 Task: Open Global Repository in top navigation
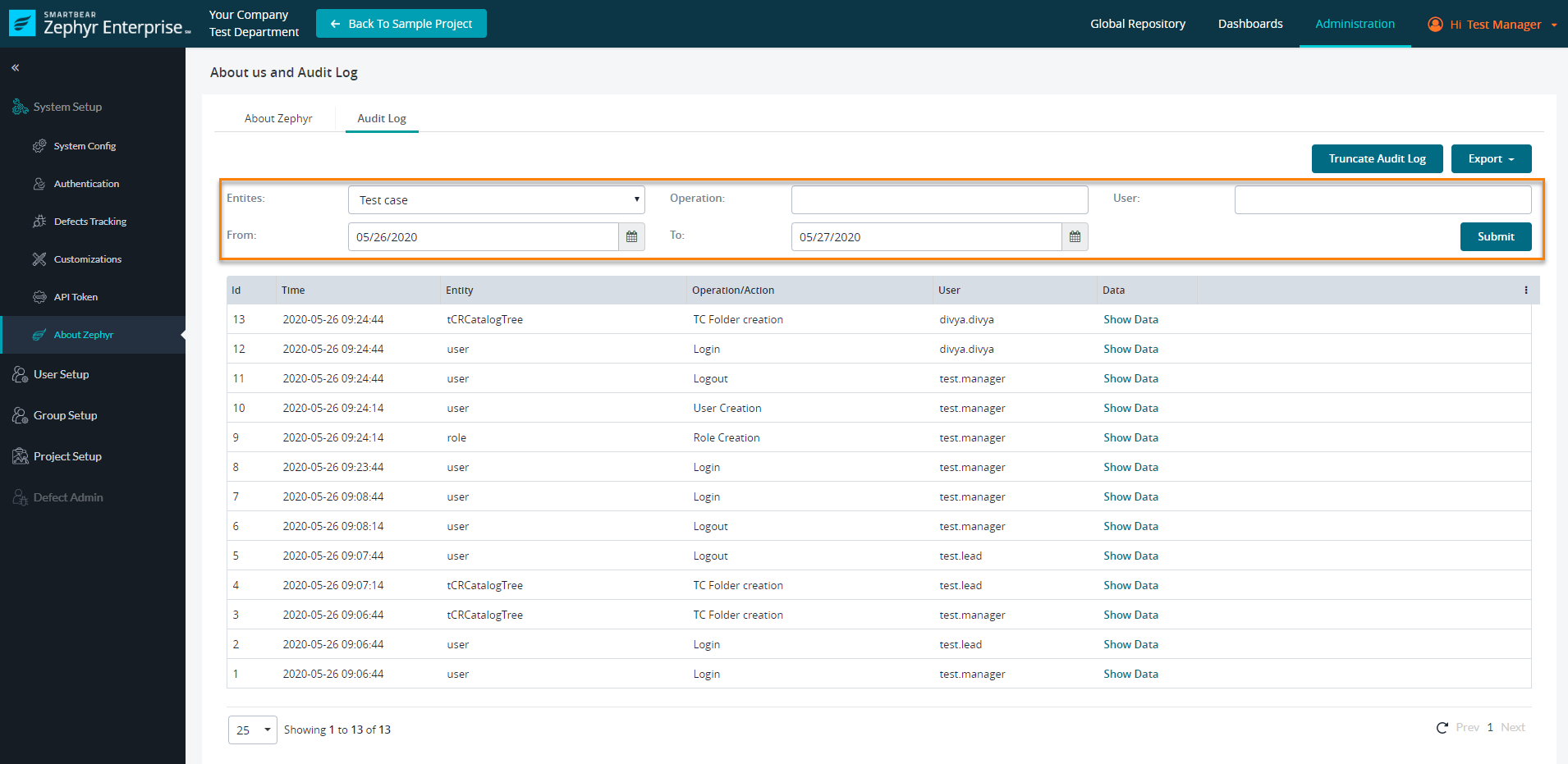pyautogui.click(x=1137, y=24)
